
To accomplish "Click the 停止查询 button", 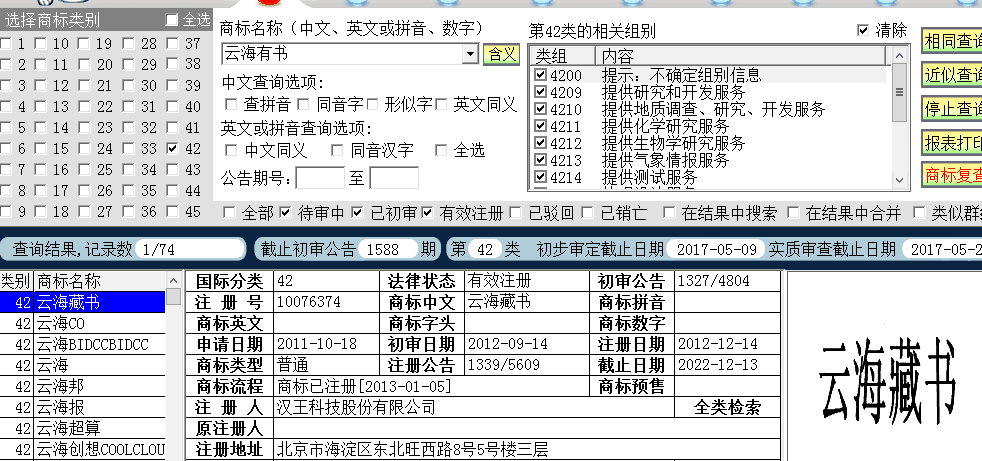I will tap(952, 108).
